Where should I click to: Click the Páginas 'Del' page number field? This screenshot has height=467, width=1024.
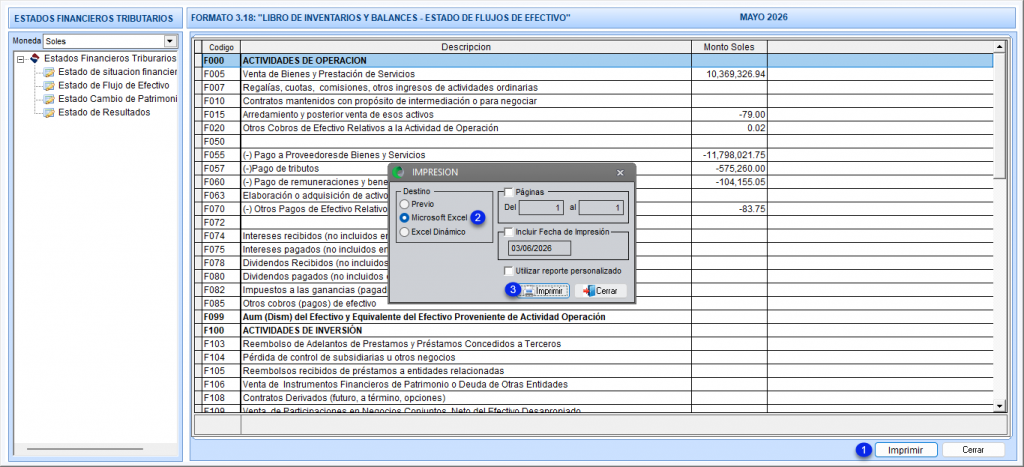point(542,208)
